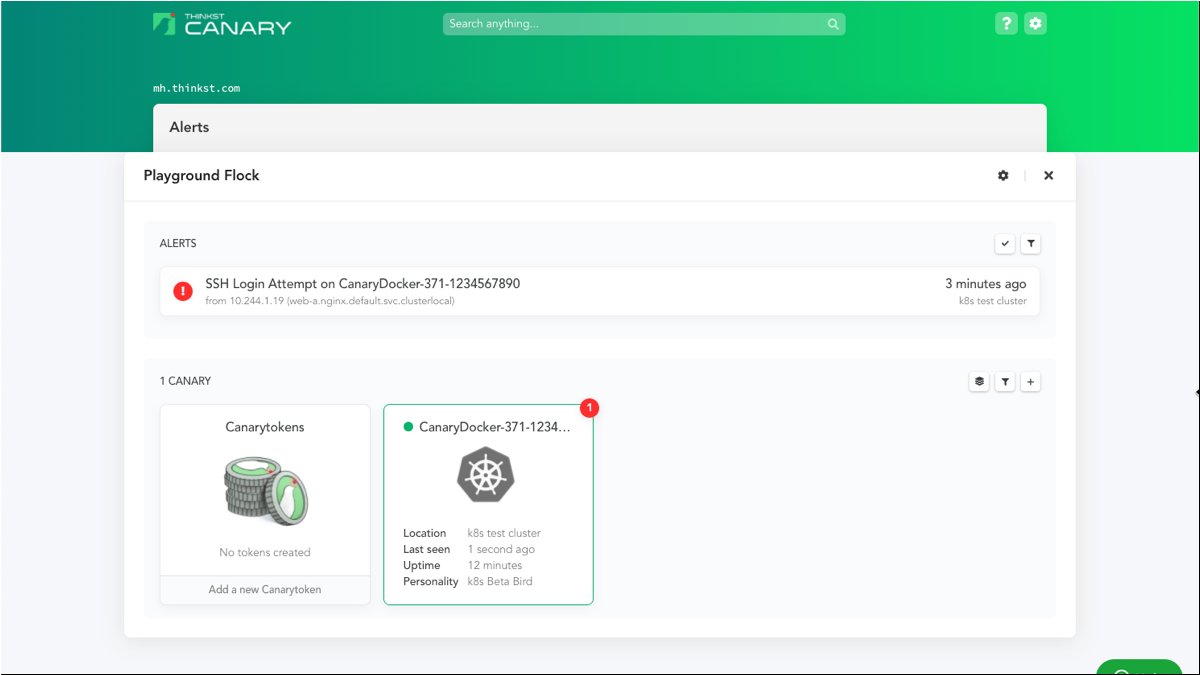Click the green online status dot
1200x675 pixels.
tap(408, 427)
